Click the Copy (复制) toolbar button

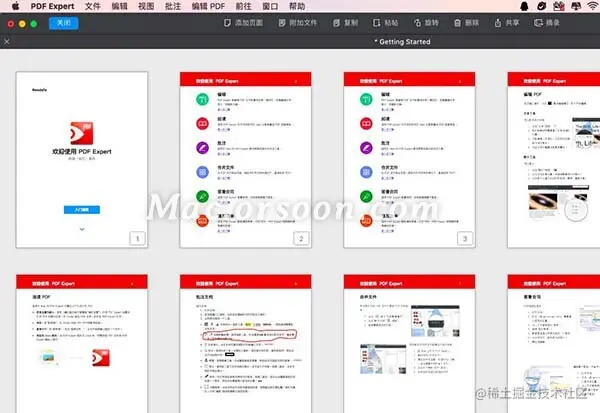(345, 23)
